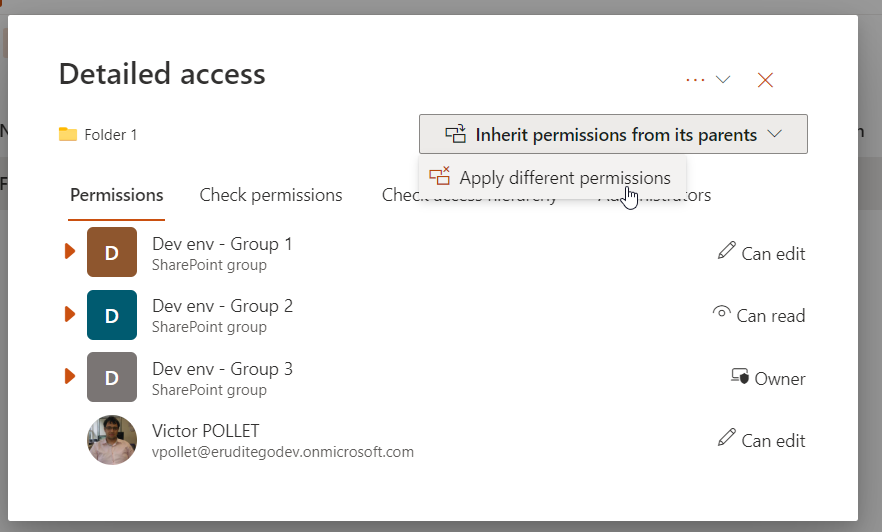882x532 pixels.
Task: Close the Detailed access dialog
Action: (x=766, y=80)
